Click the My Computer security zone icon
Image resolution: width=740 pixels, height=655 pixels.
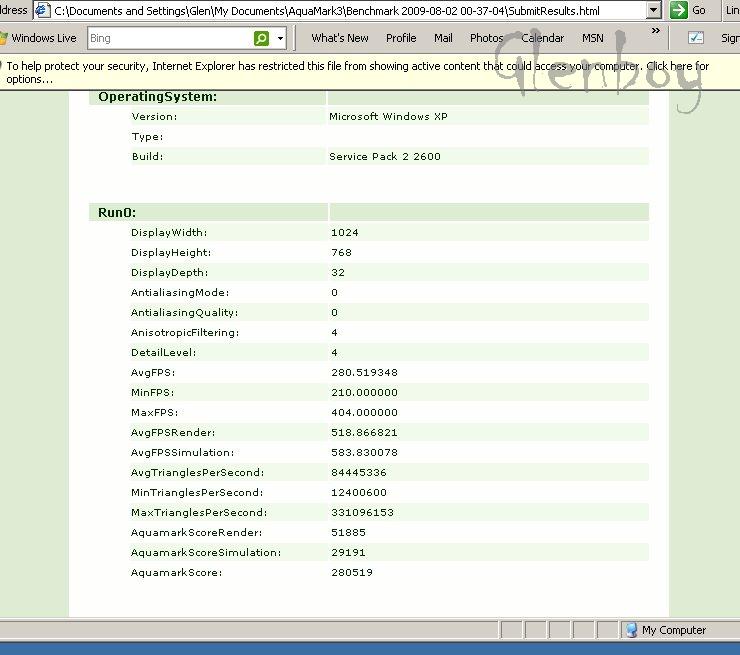pyautogui.click(x=631, y=630)
